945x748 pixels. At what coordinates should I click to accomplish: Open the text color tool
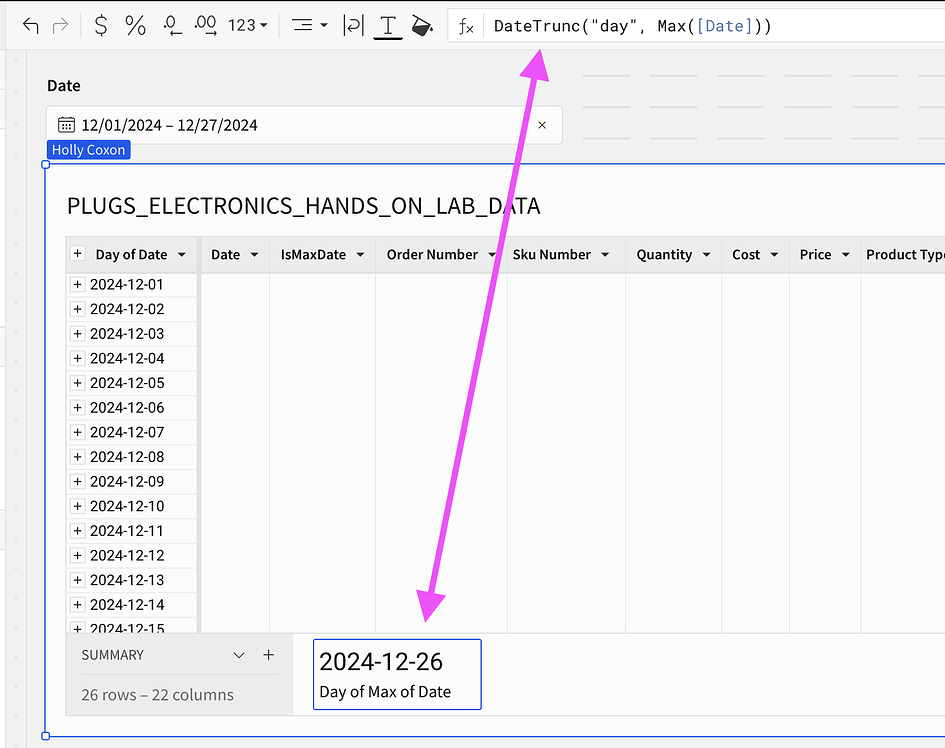[x=387, y=26]
